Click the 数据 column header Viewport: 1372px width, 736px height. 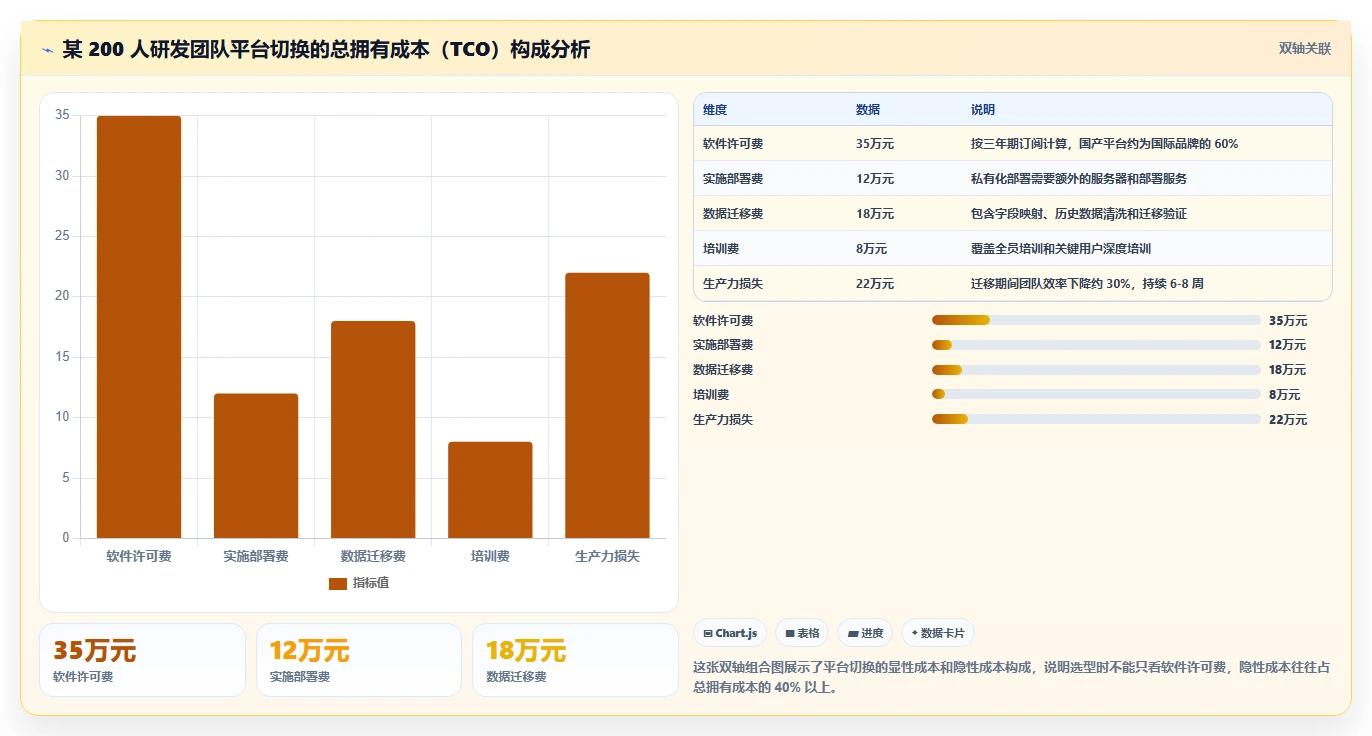[x=868, y=110]
